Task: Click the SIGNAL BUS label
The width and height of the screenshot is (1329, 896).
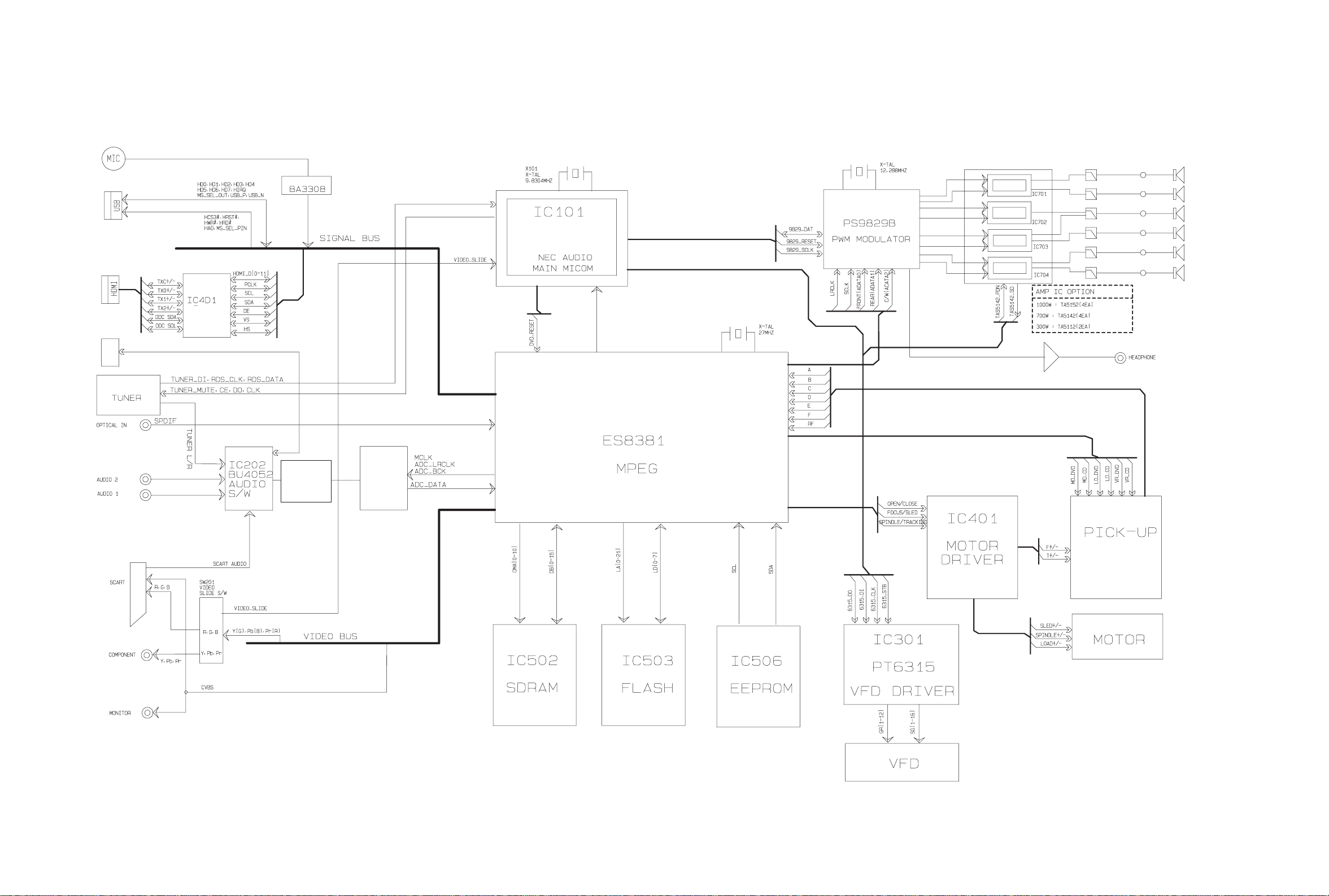Action: pos(349,238)
